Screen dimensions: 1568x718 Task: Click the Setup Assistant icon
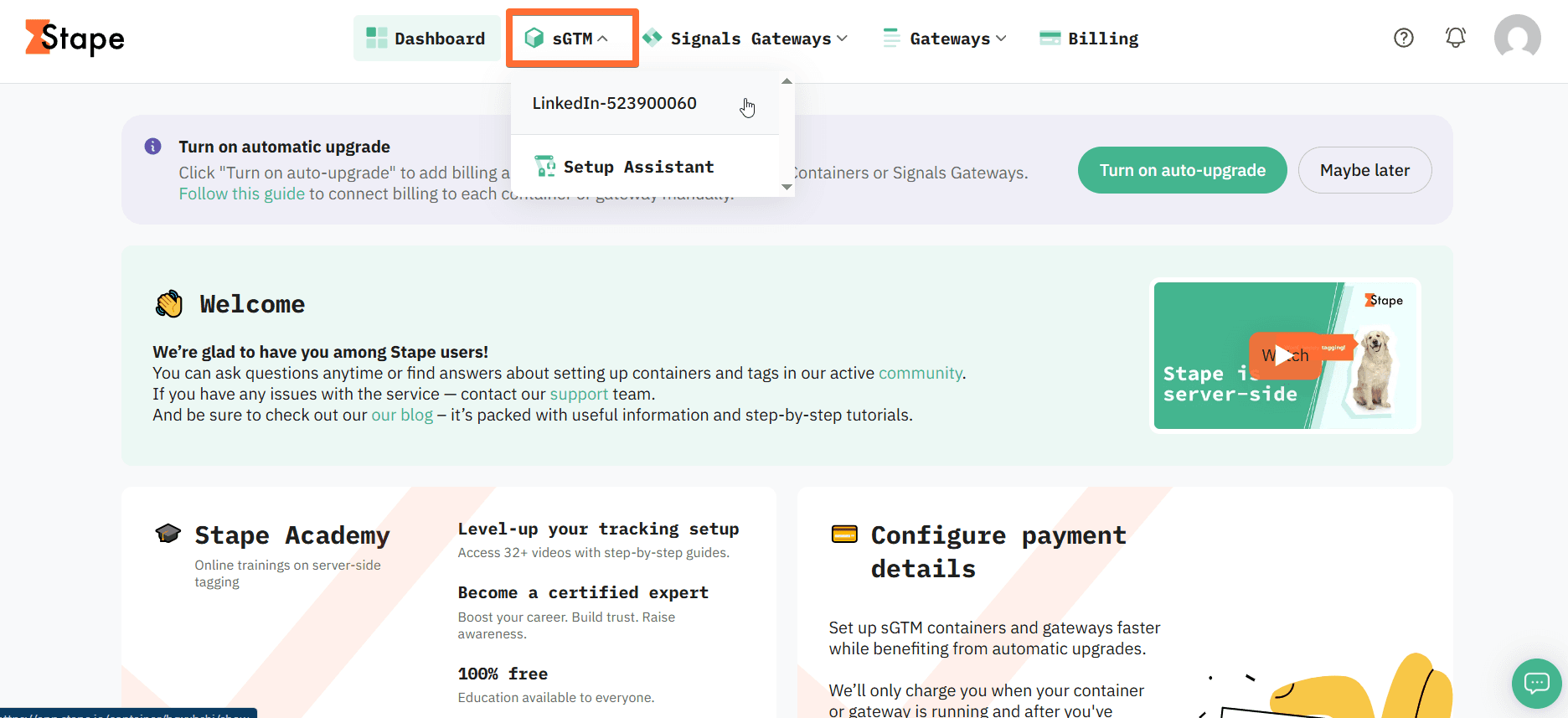click(545, 166)
